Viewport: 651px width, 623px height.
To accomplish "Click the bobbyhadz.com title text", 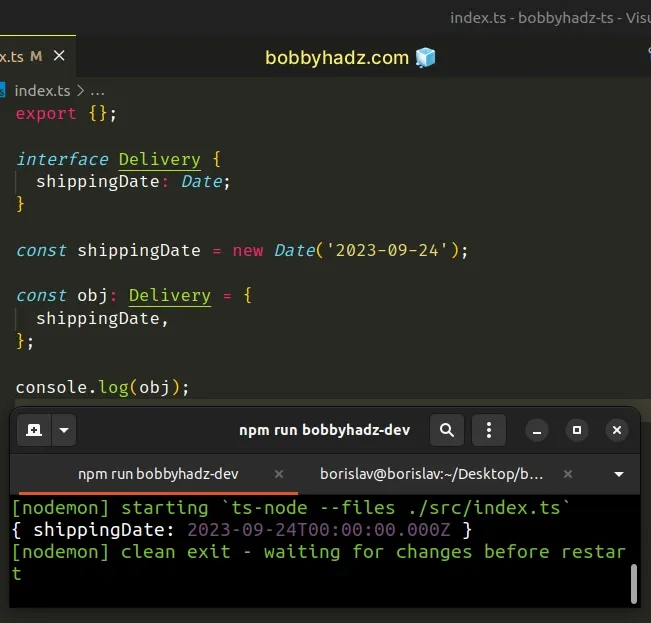I will tap(337, 58).
